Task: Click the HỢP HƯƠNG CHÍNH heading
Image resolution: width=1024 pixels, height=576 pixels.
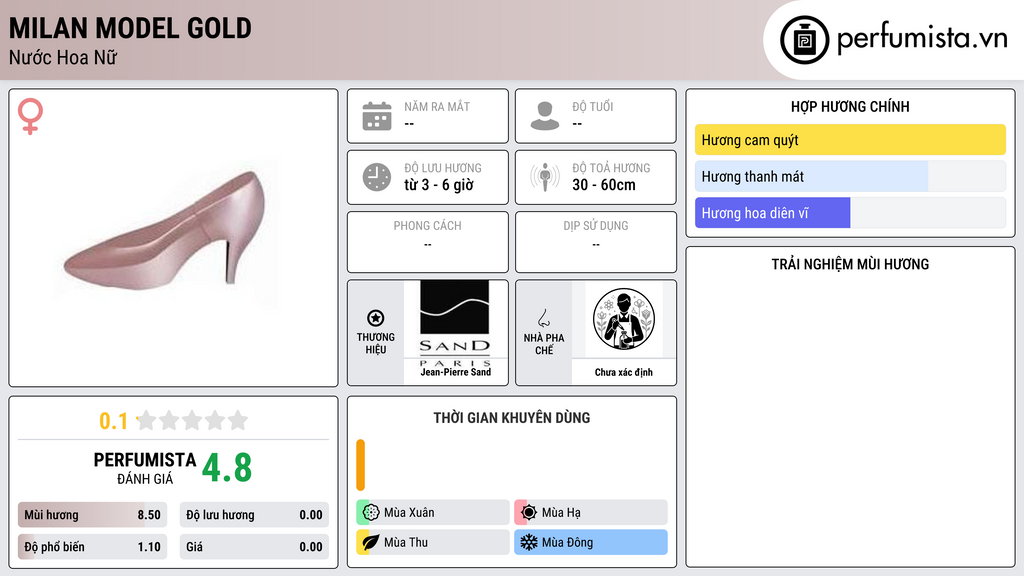Action: click(x=850, y=106)
